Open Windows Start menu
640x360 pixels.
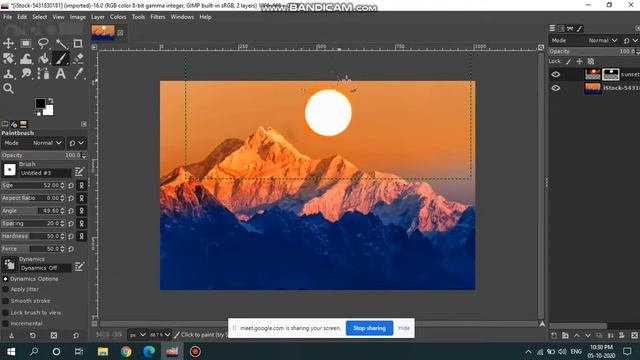click(x=11, y=351)
